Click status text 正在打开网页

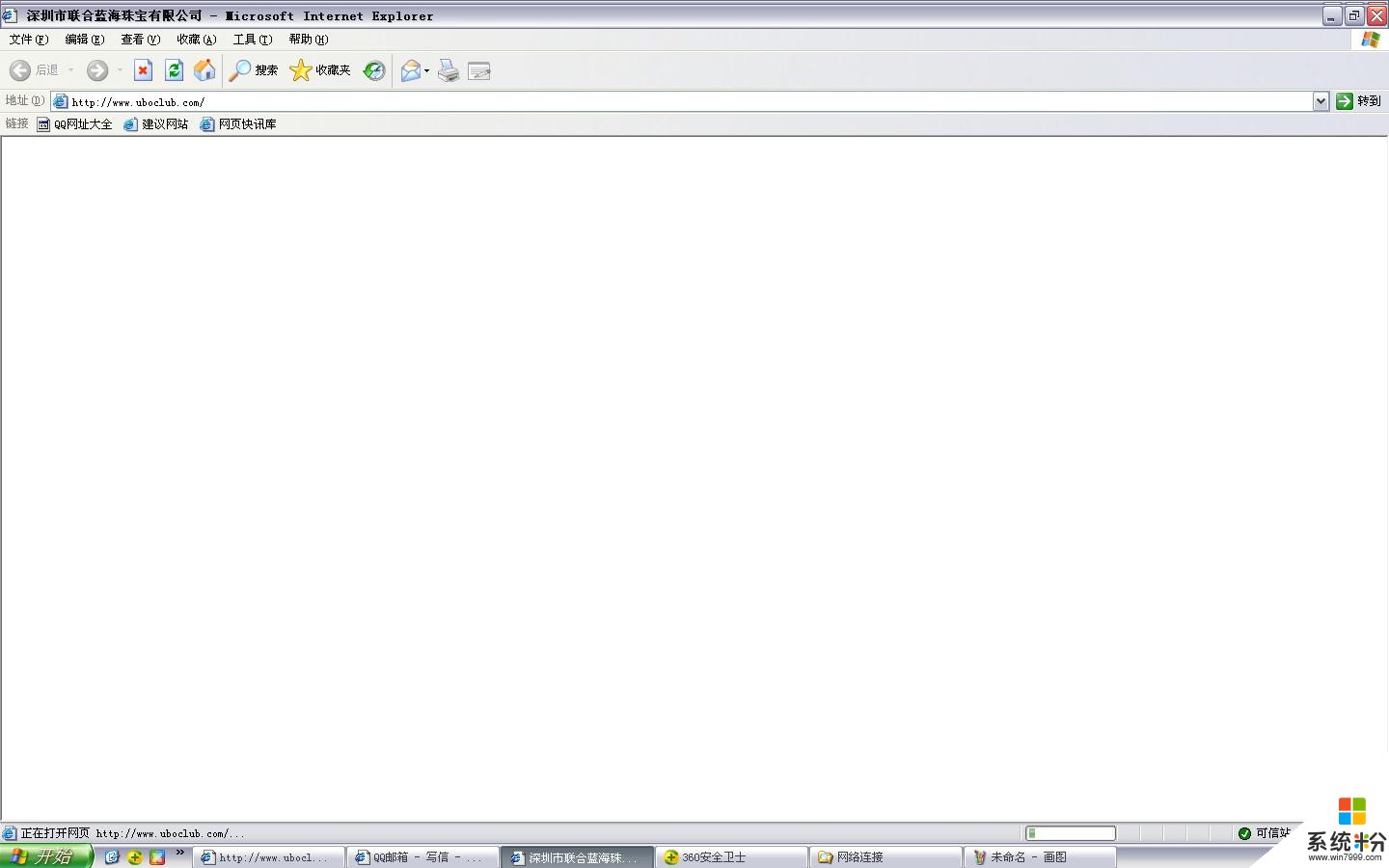click(55, 833)
